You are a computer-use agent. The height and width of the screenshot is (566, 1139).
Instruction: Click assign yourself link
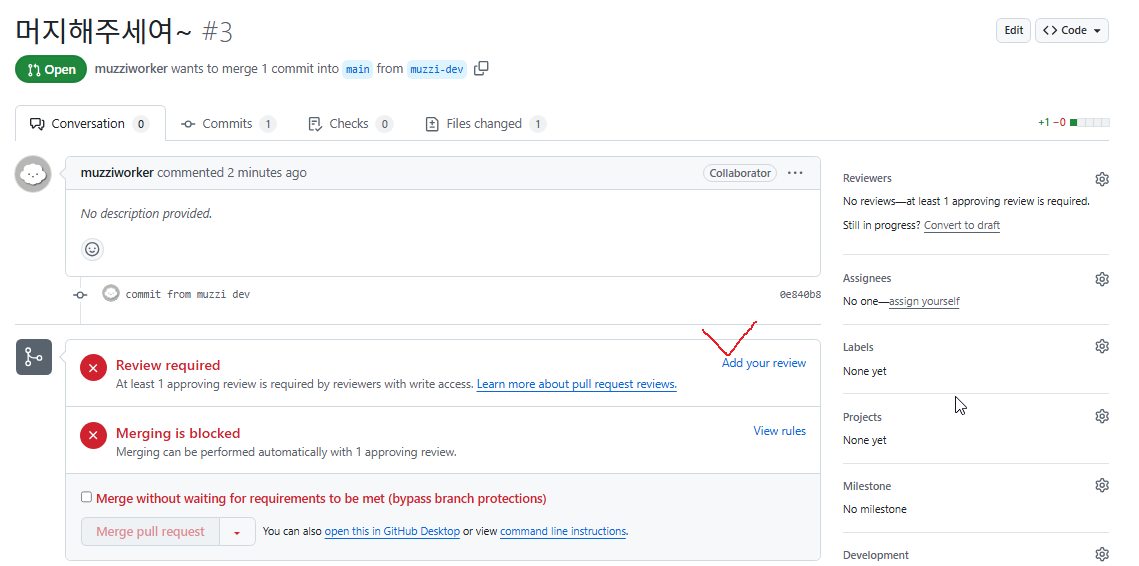coord(924,301)
